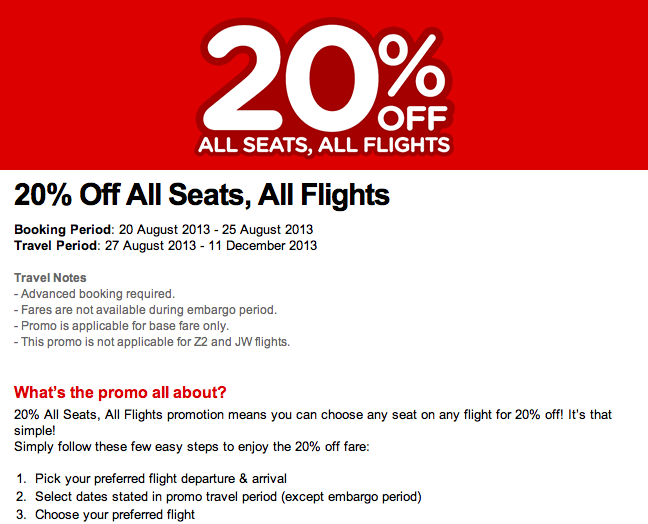Click the '25 August 2013' booking end date
This screenshot has height=524, width=648.
pyautogui.click(x=268, y=229)
